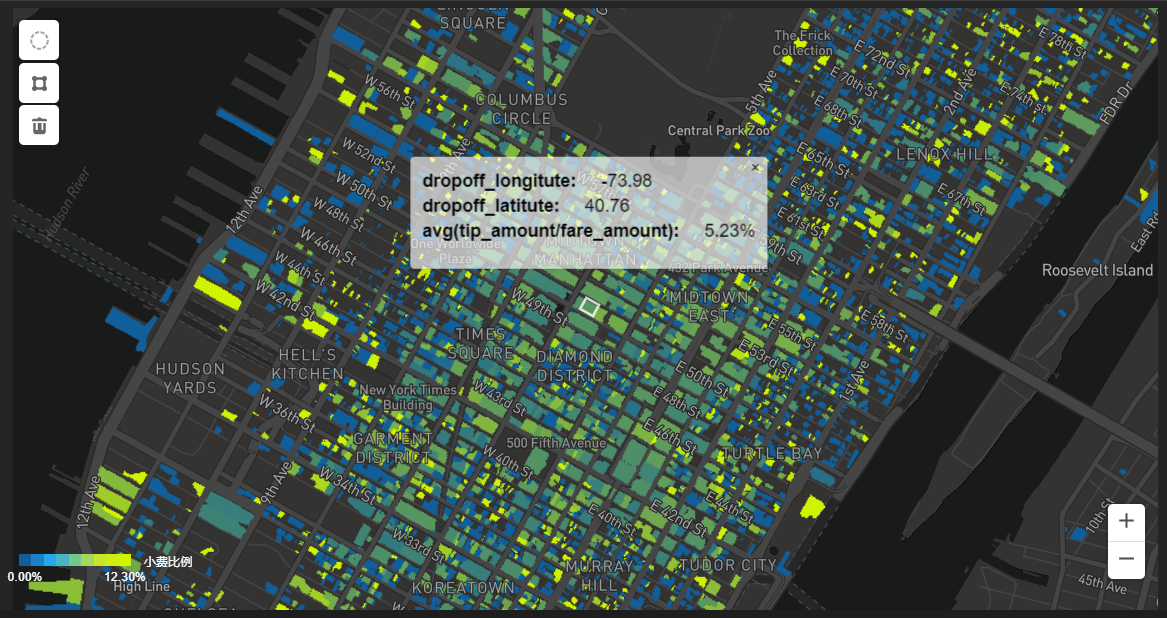Click the Hudson River label
Viewport: 1167px width, 618px height.
coord(66,204)
